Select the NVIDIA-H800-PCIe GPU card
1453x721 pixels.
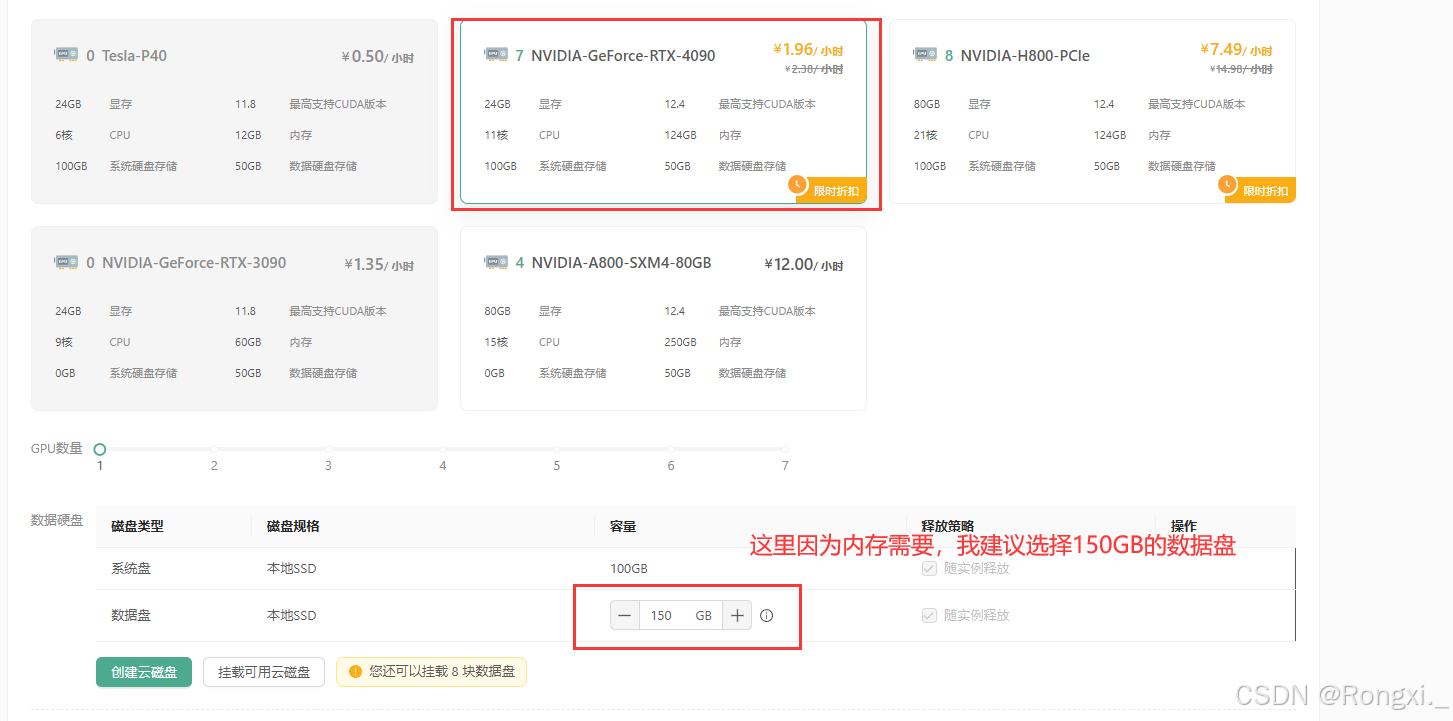1092,111
